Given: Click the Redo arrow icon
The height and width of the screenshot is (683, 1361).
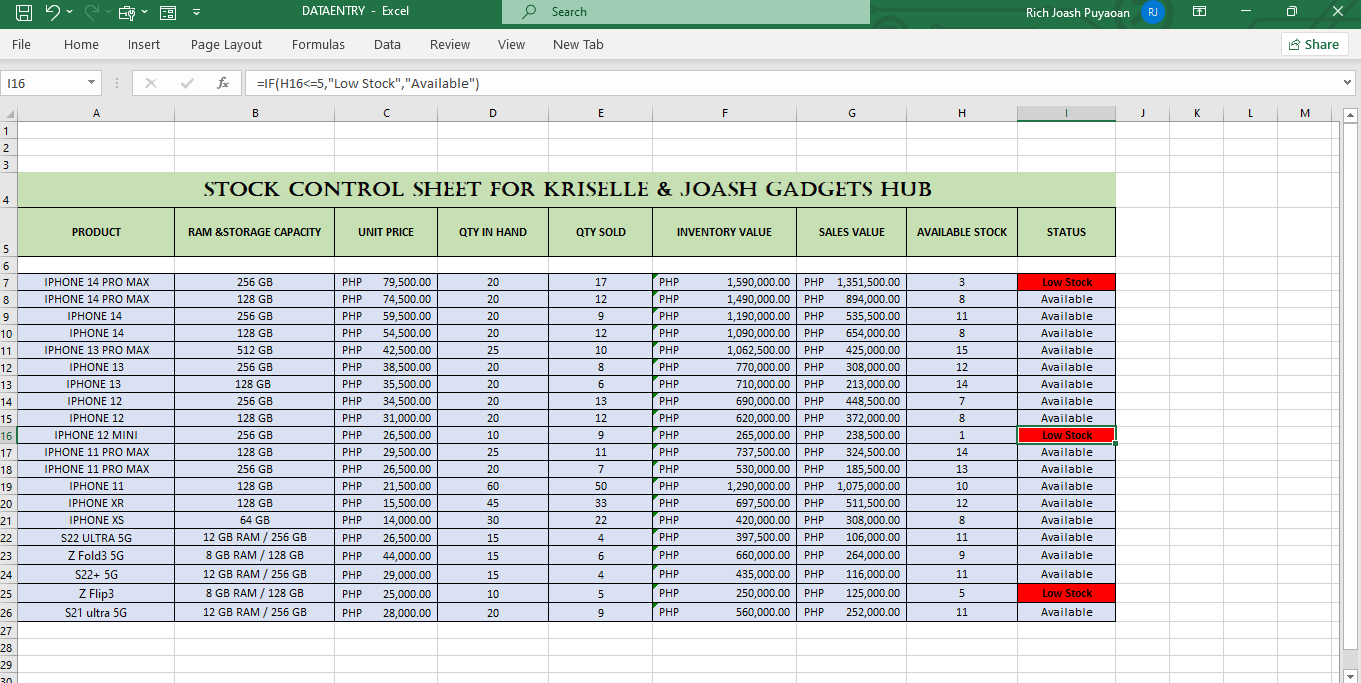Looking at the screenshot, I should 92,12.
